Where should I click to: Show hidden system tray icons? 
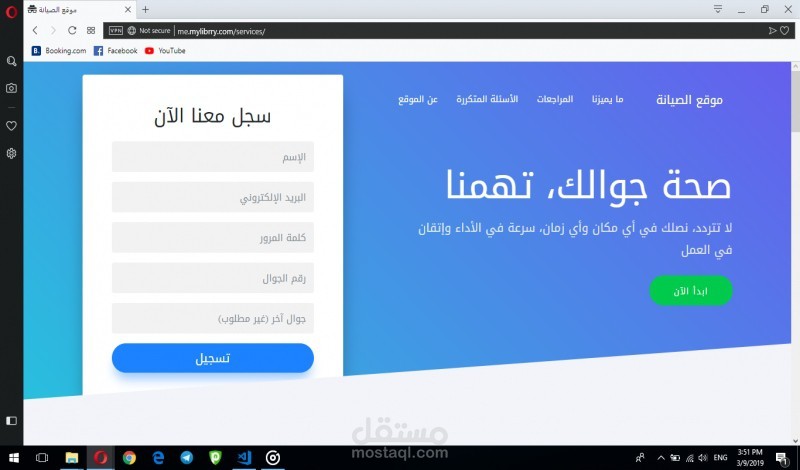point(661,458)
